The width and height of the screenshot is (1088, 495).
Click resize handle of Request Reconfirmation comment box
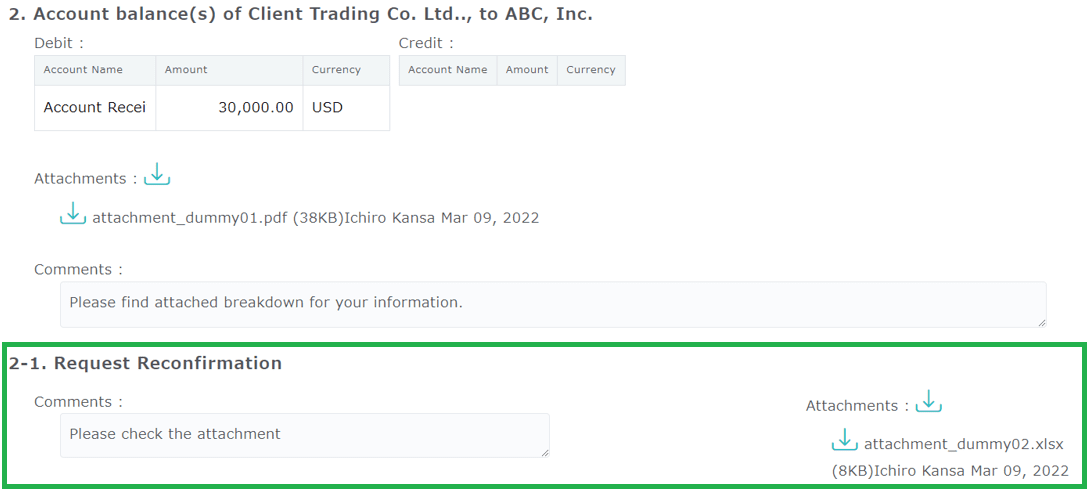coord(544,452)
